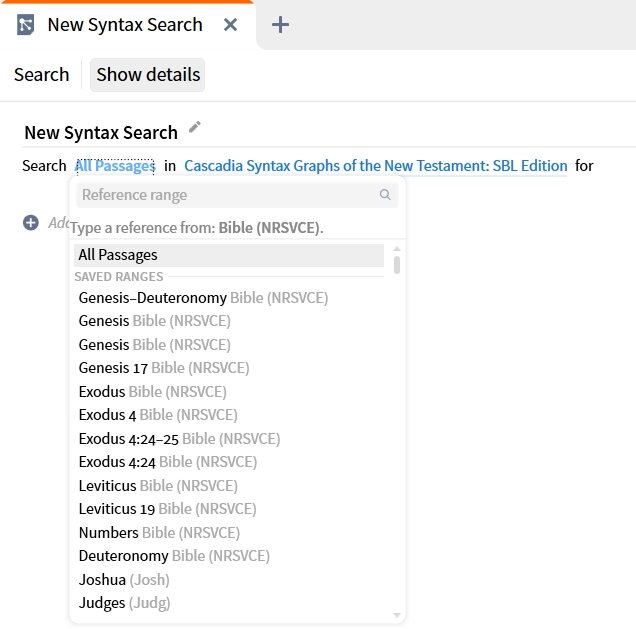Select Exodus 4:24 Bible (NRSVCE) range
Image resolution: width=636 pixels, height=629 pixels.
pyautogui.click(x=229, y=462)
